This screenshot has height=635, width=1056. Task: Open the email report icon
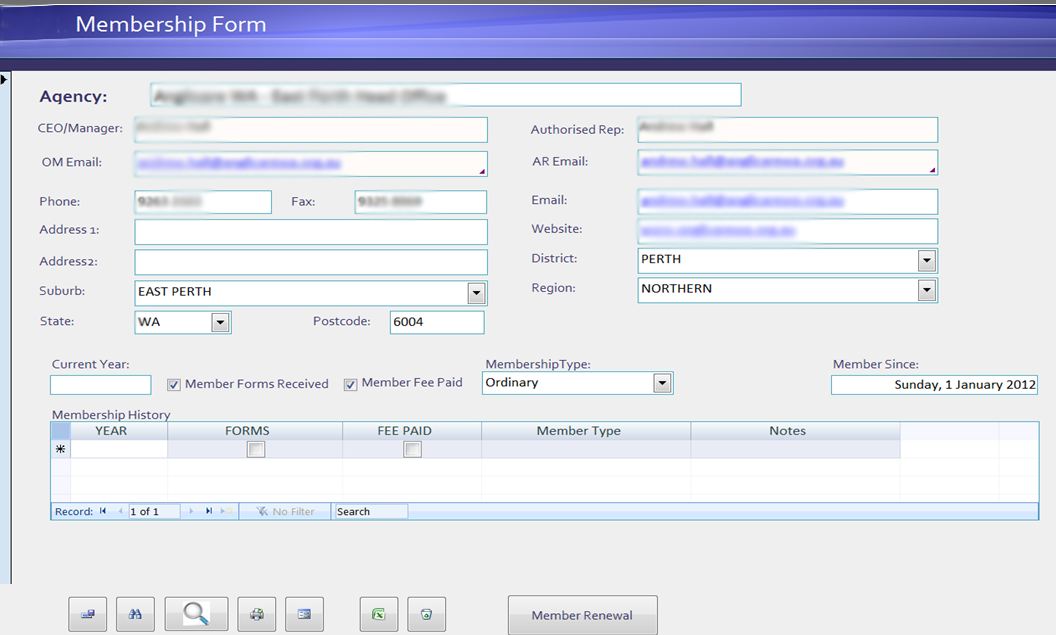pyautogui.click(x=304, y=613)
